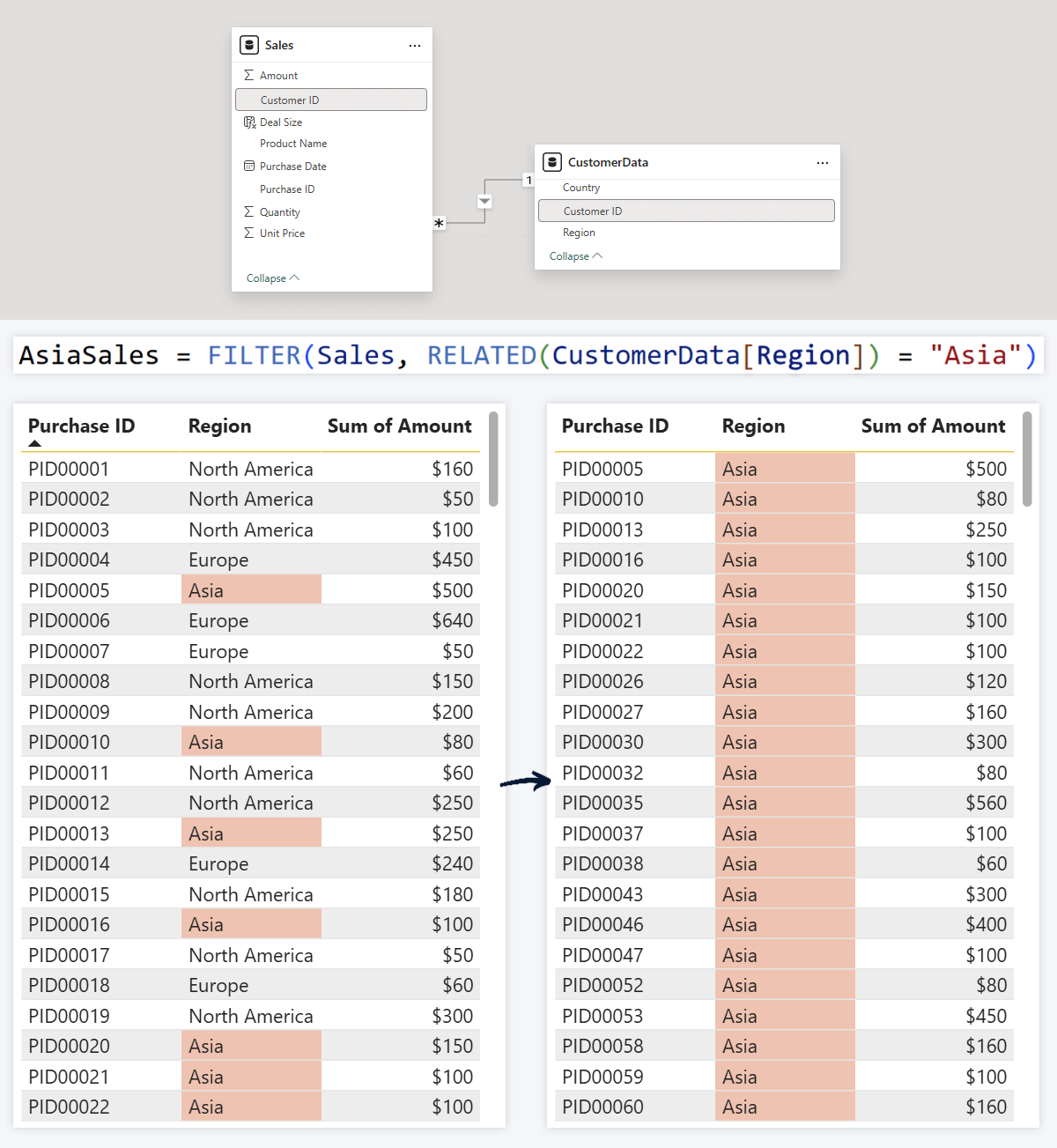
Task: Click the $180 amount for PID00015
Action: pos(452,894)
